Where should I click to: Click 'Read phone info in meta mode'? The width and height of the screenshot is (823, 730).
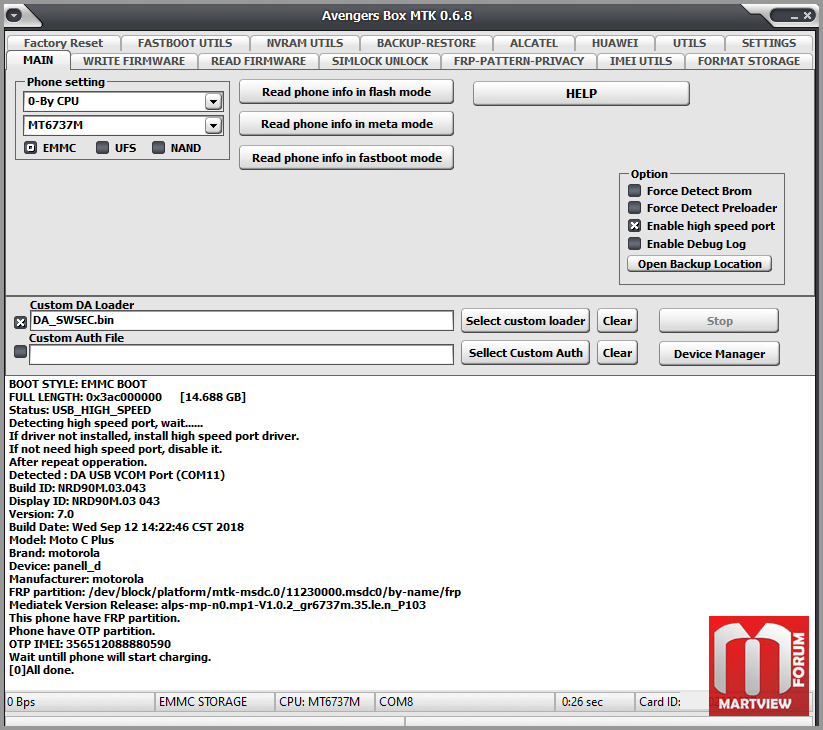click(x=346, y=124)
